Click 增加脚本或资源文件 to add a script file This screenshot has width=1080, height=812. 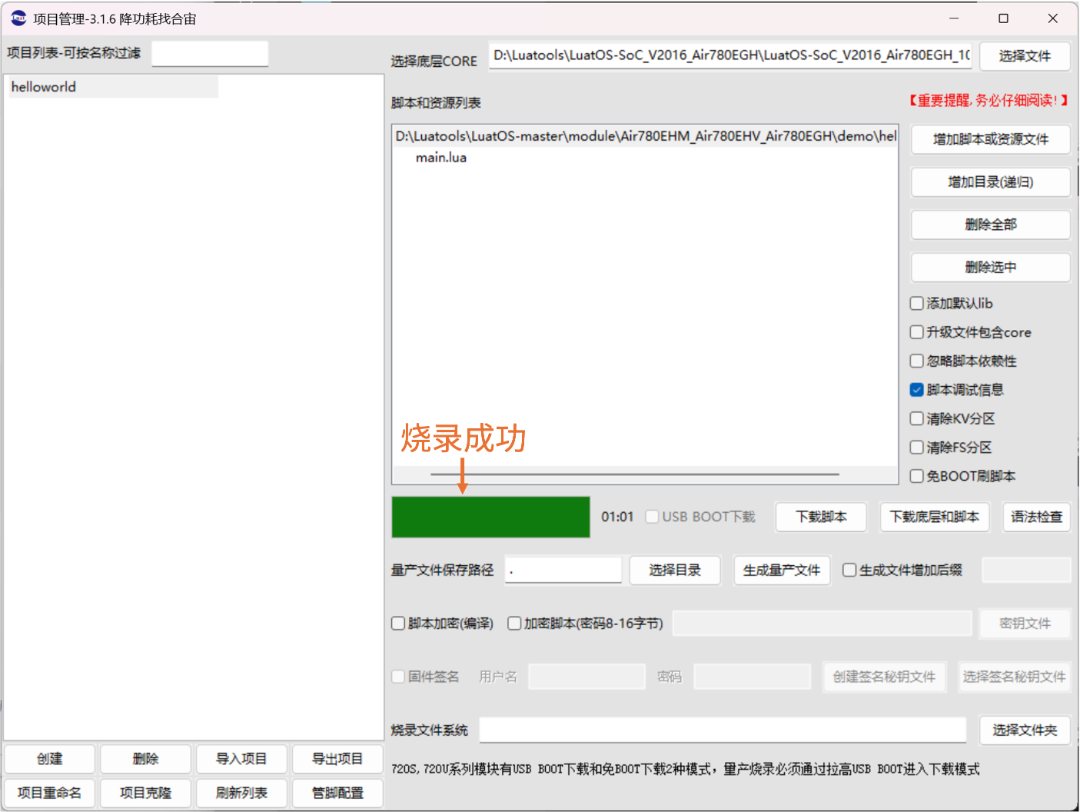989,139
